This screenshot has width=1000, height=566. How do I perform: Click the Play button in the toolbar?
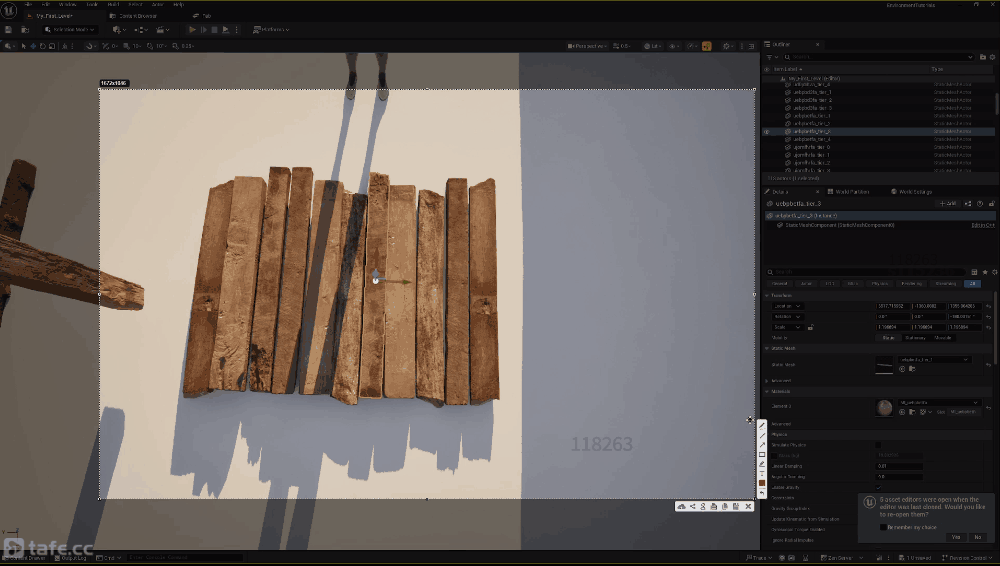[192, 30]
